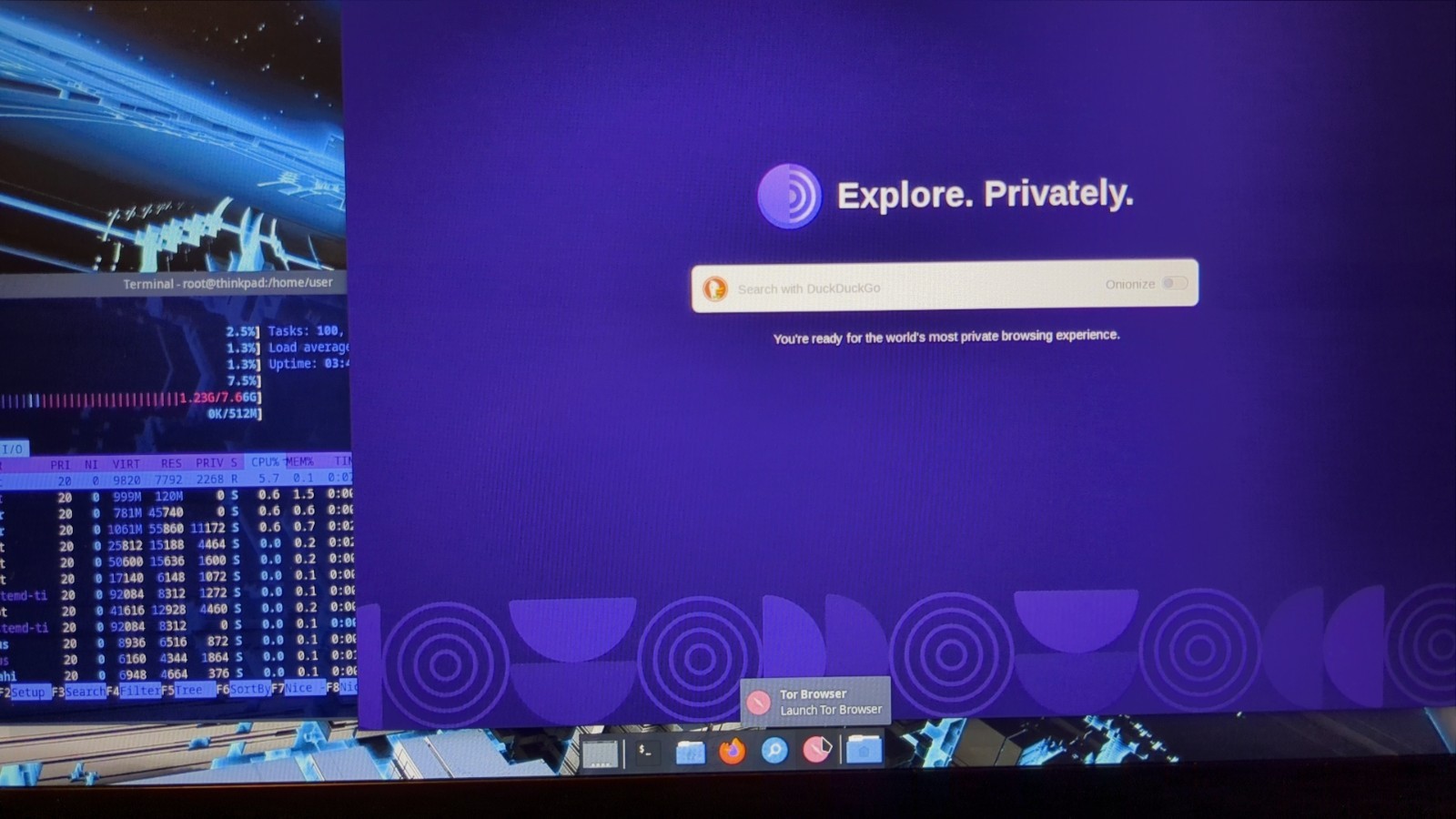Image resolution: width=1456 pixels, height=819 pixels.
Task: Select htop row with VIRT 1061M
Action: [176, 528]
